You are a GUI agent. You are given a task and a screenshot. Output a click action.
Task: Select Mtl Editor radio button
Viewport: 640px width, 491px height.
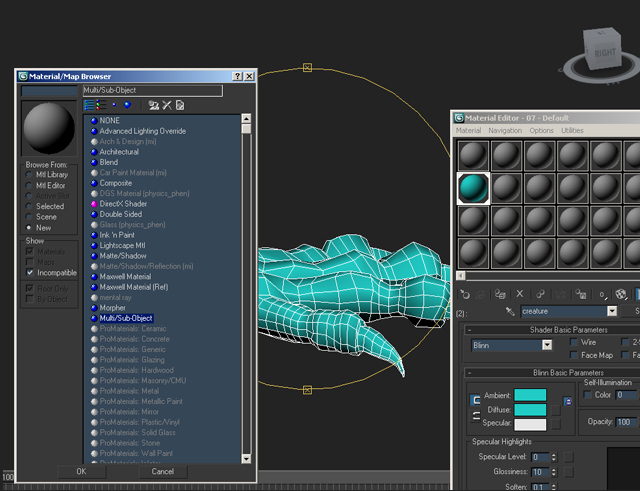click(29, 185)
